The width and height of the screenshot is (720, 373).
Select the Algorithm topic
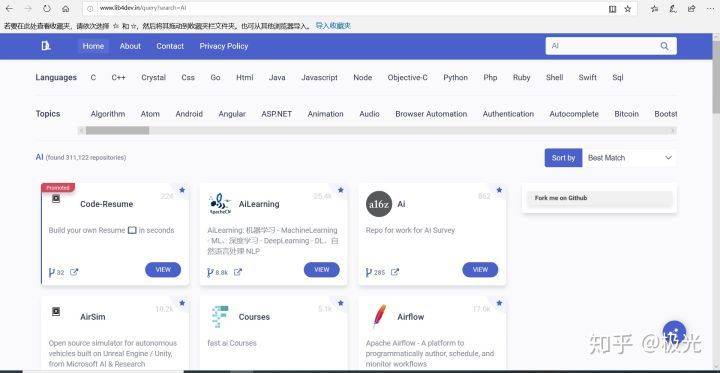[x=107, y=114]
